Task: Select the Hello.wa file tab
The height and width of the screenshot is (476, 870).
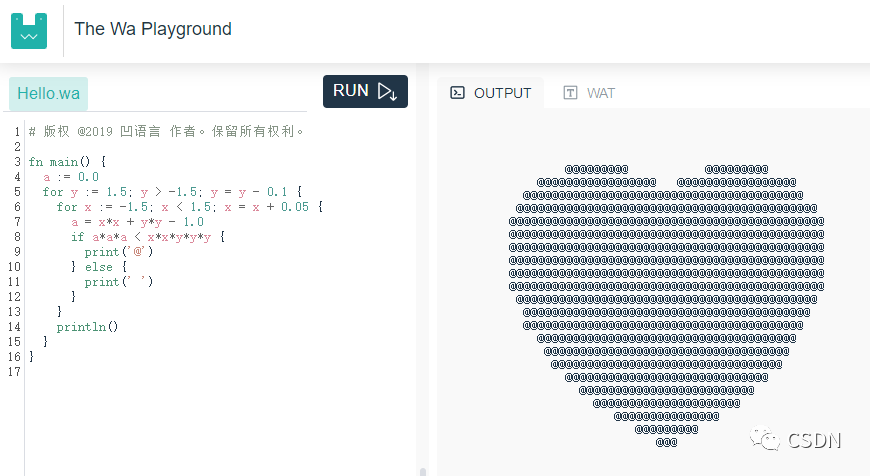Action: 48,93
